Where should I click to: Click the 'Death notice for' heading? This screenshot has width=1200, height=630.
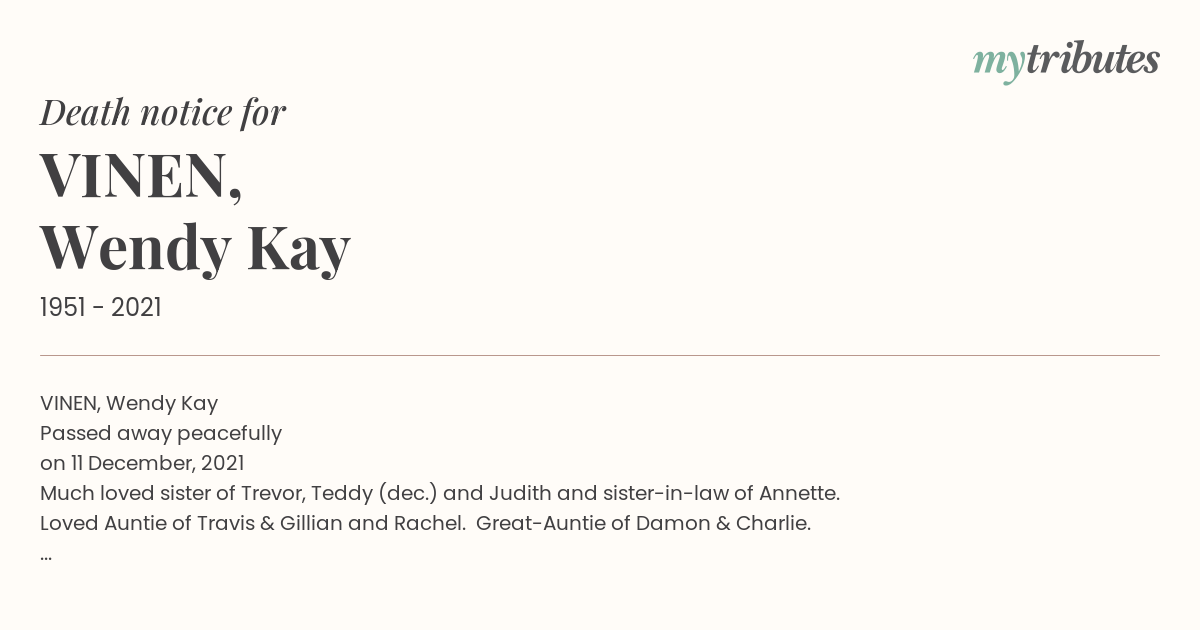coord(163,113)
